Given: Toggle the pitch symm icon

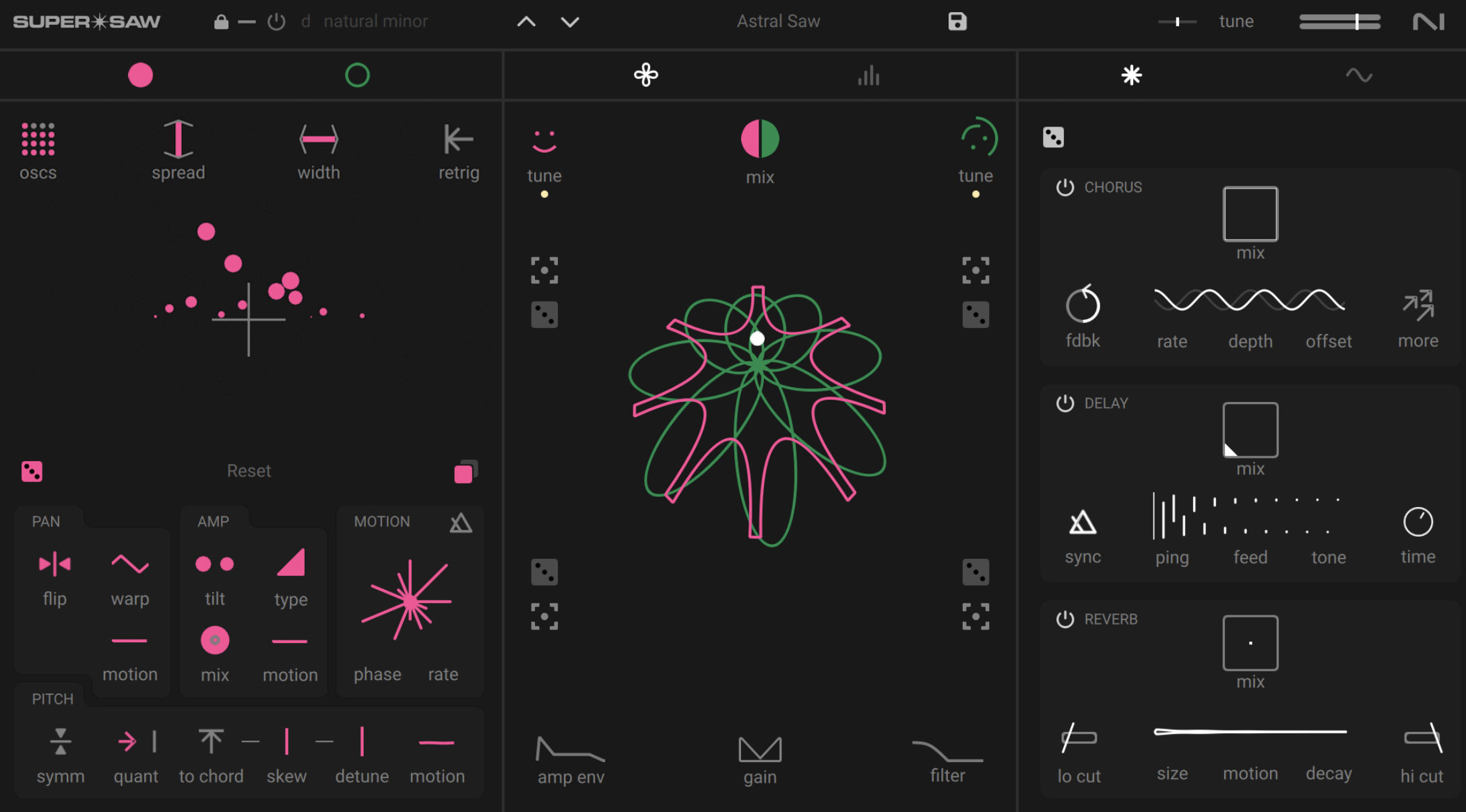Looking at the screenshot, I should (x=61, y=741).
